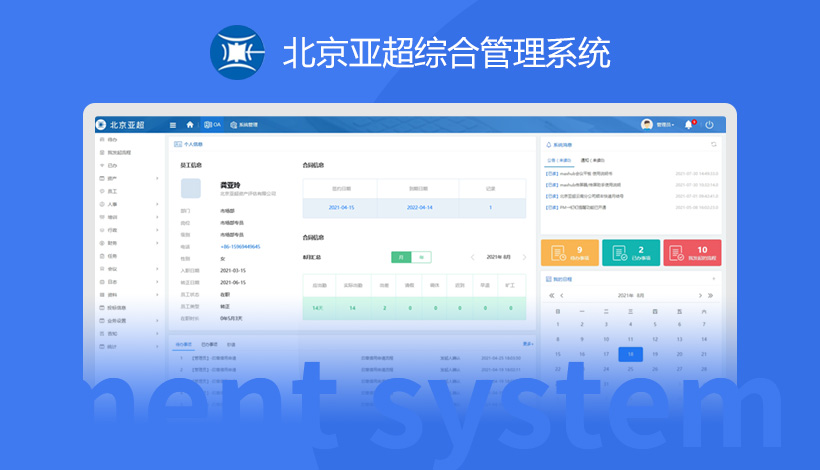Select day 18 in the calendar
The image size is (820, 470).
630,353
